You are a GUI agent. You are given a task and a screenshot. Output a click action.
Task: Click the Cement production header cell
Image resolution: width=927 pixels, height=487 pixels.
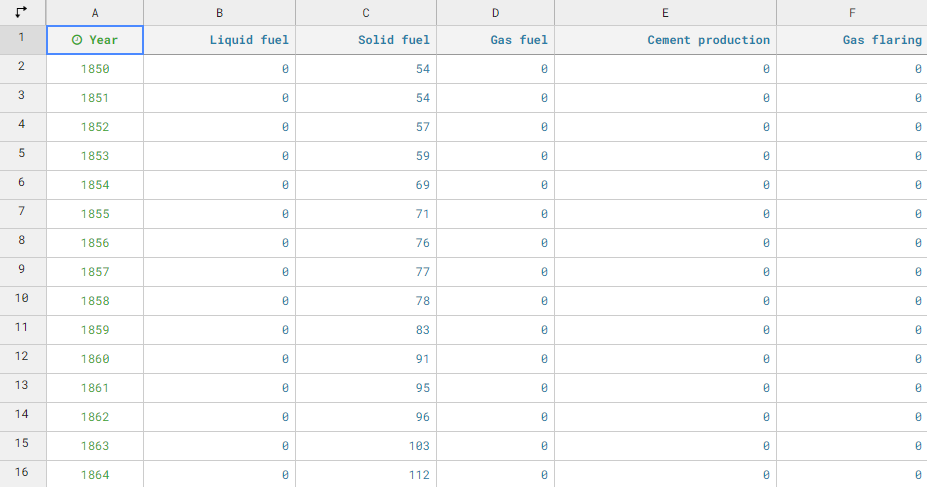pyautogui.click(x=708, y=40)
